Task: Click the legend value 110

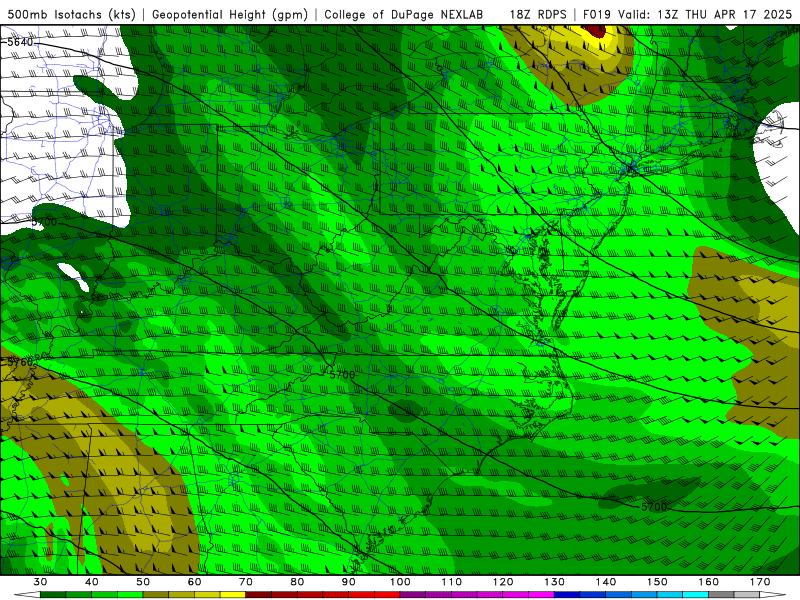Action: pos(452,582)
